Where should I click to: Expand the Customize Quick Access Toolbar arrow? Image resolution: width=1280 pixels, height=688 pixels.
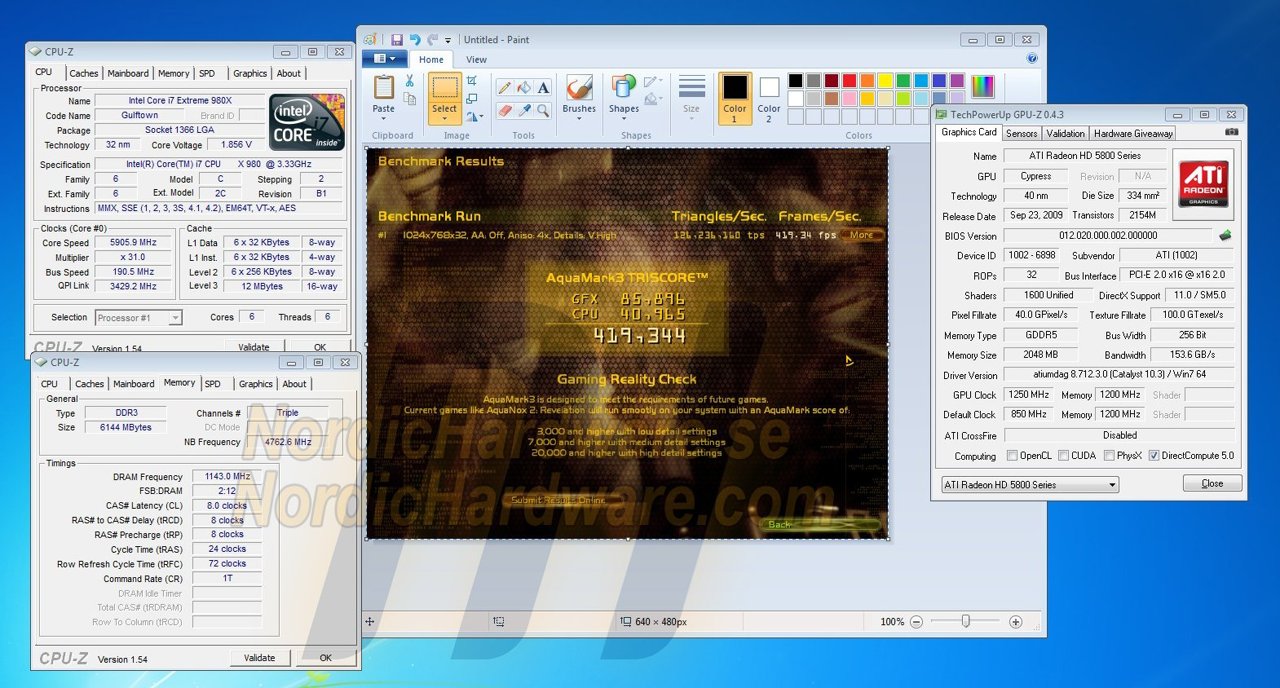click(x=448, y=41)
